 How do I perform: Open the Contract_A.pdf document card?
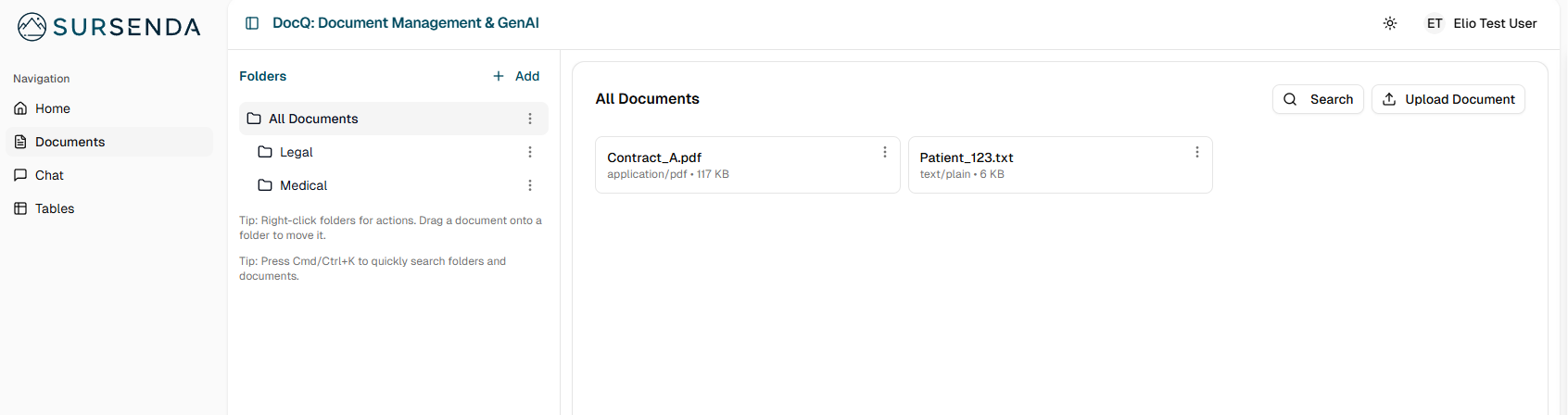click(x=723, y=165)
